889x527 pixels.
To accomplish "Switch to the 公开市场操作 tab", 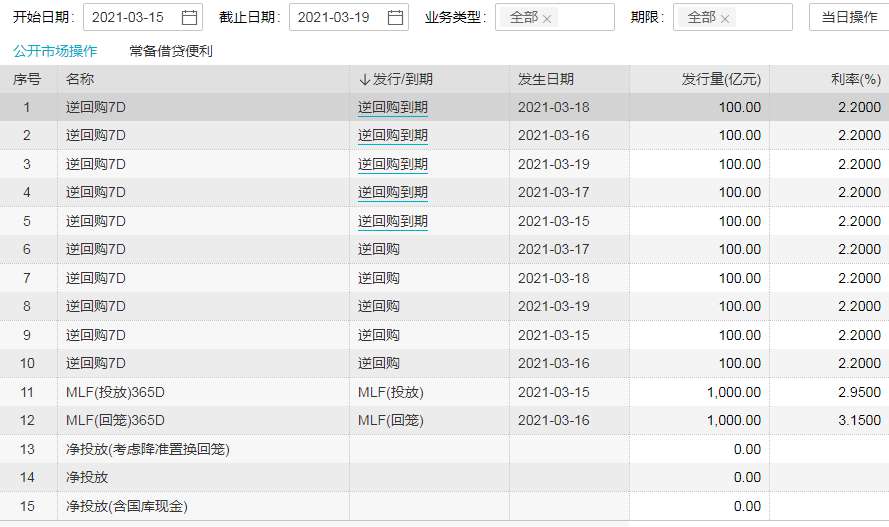I will 55,51.
